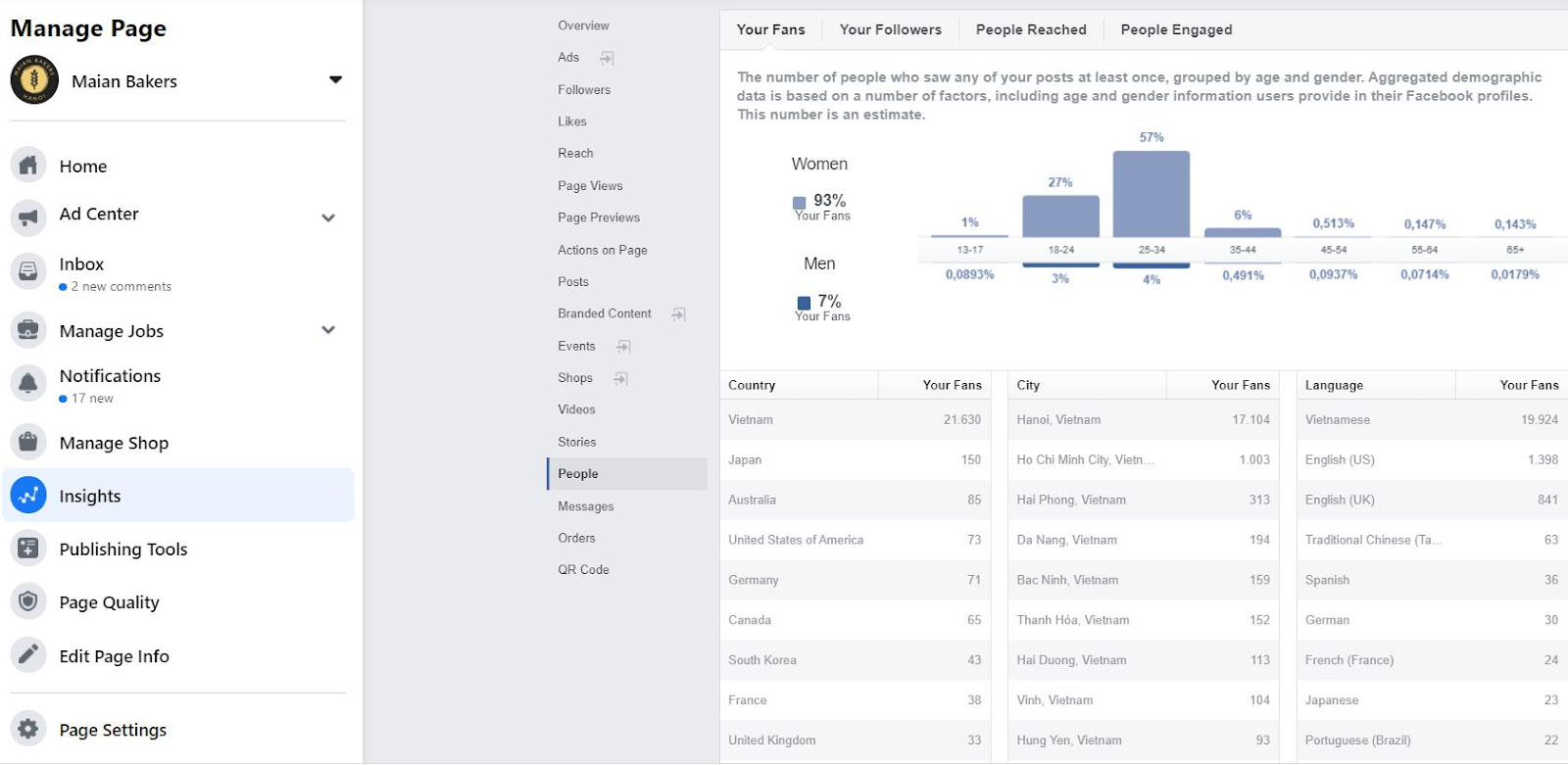Click the Vietnam country row
This screenshot has height=765, width=1568.
[x=856, y=419]
